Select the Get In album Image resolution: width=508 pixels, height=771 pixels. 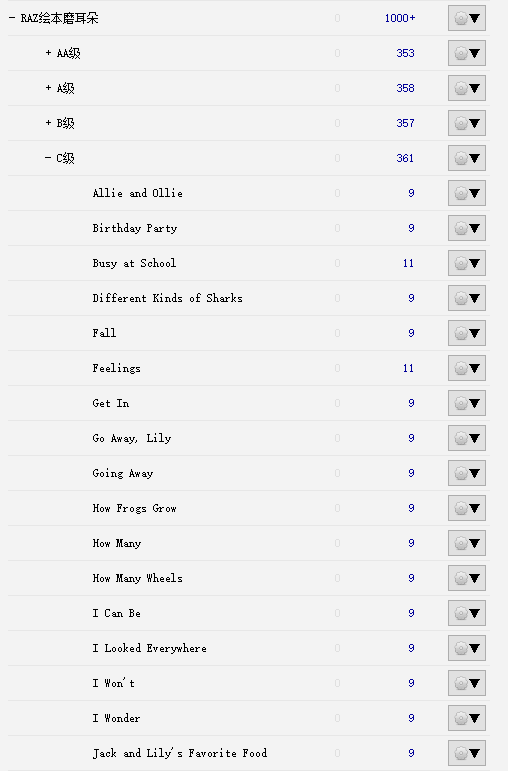111,403
